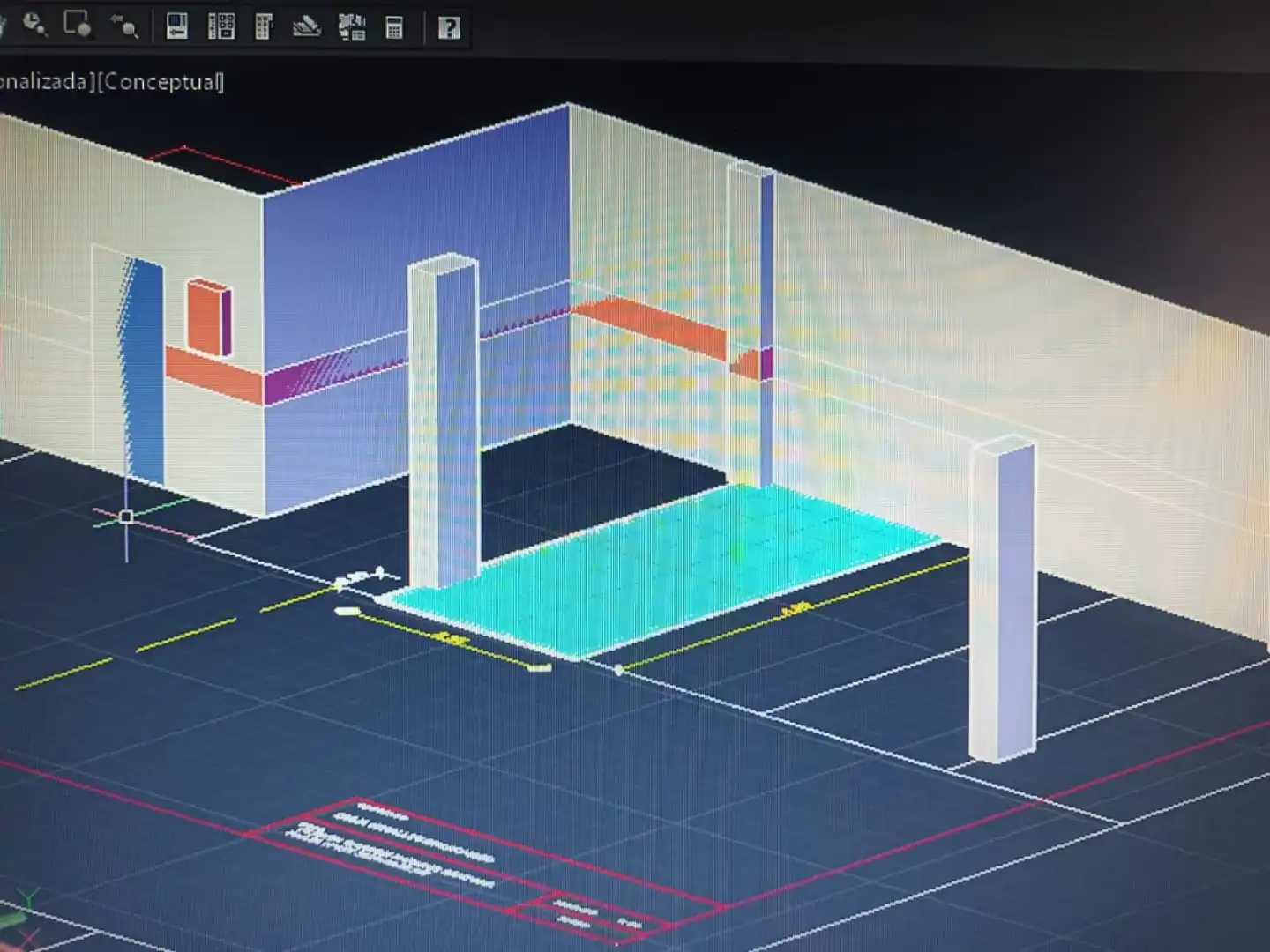Image resolution: width=1270 pixels, height=952 pixels.
Task: Activate the Zoom Realtime tool
Action: pos(34,26)
